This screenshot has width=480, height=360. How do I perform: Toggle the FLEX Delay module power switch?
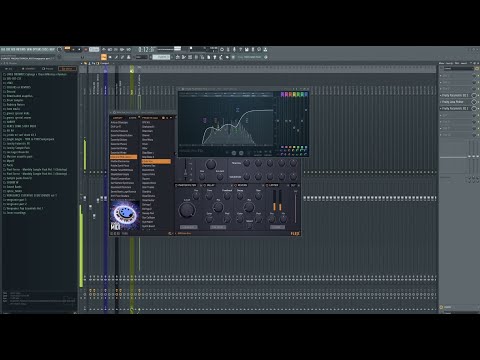point(204,185)
